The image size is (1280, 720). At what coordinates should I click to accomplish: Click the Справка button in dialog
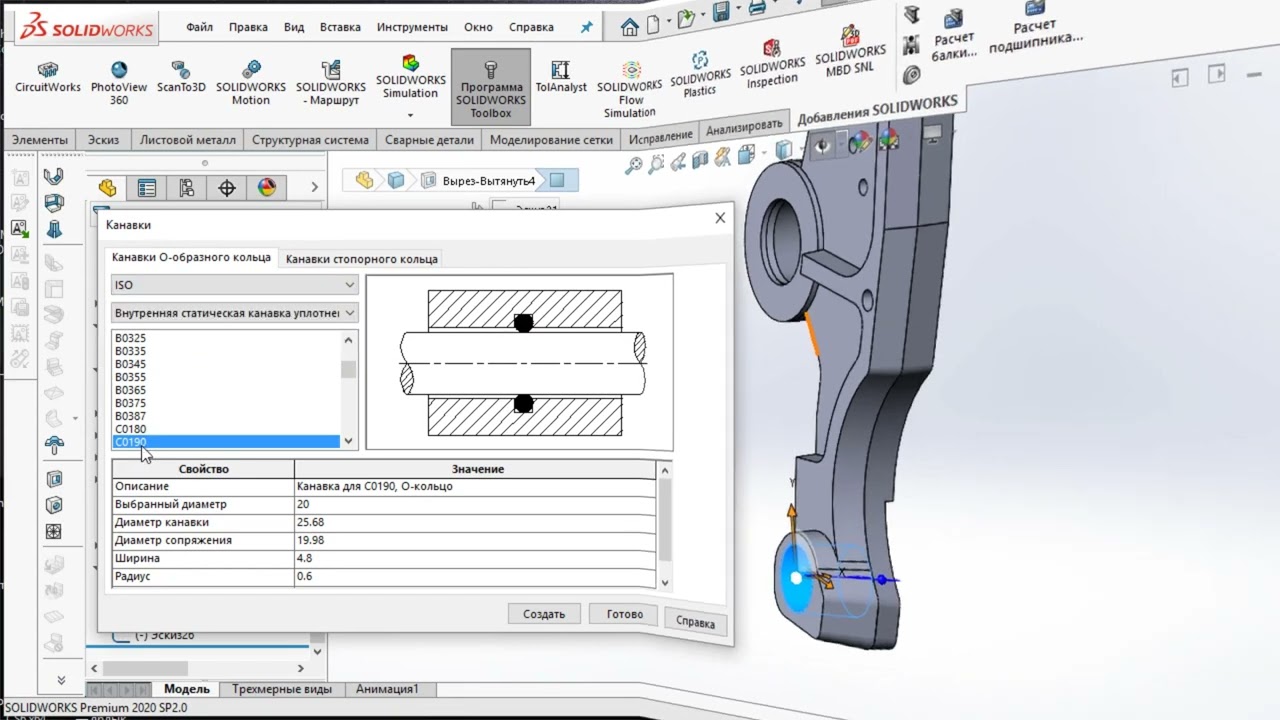click(x=695, y=621)
